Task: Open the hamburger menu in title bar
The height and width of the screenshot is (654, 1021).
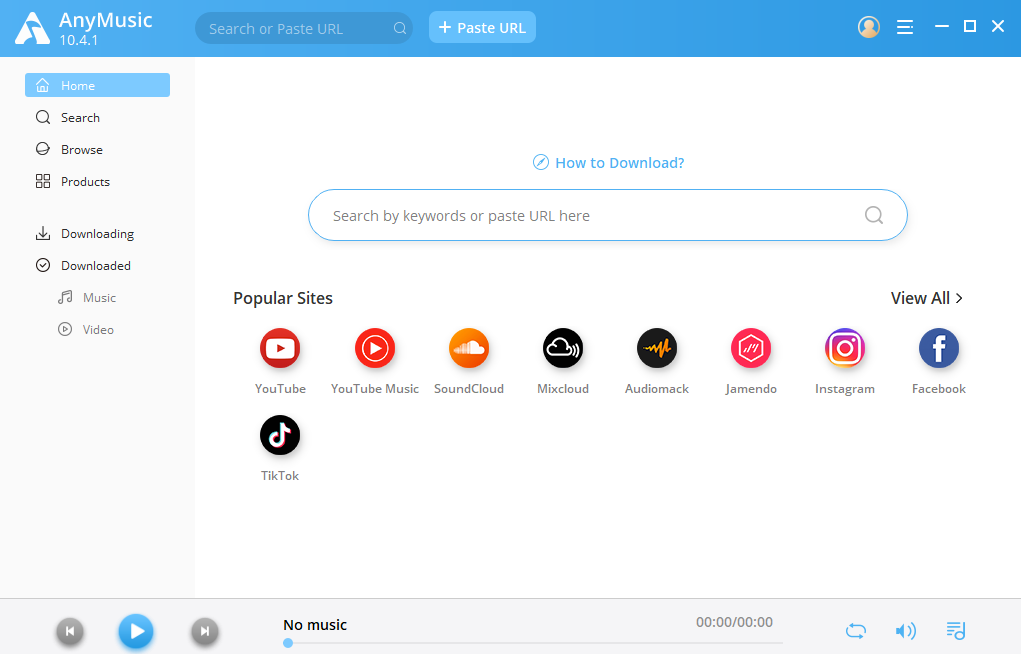Action: 904,27
